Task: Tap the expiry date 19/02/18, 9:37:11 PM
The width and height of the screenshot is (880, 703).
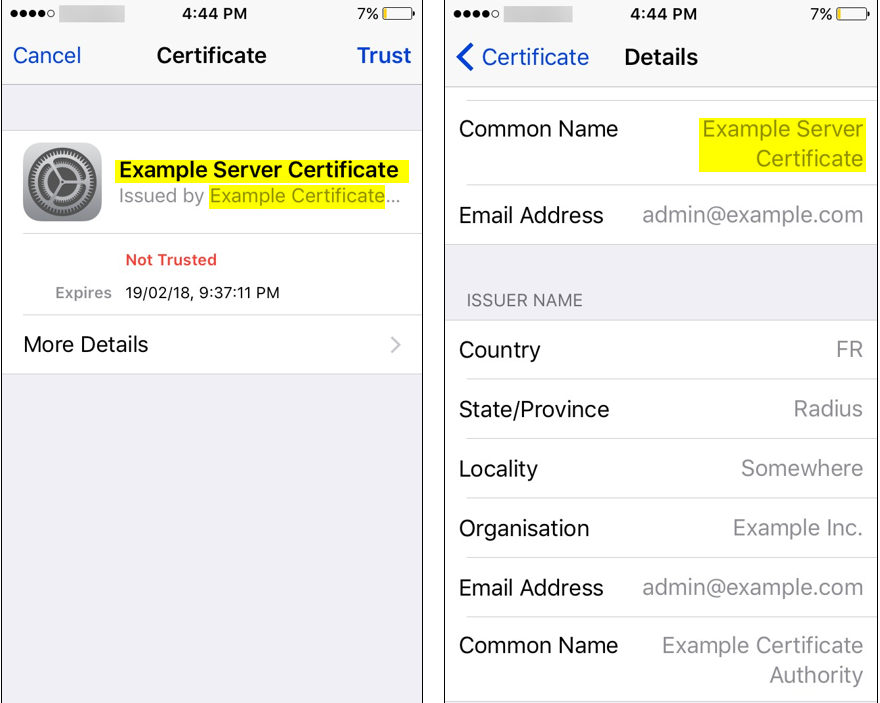Action: point(202,293)
